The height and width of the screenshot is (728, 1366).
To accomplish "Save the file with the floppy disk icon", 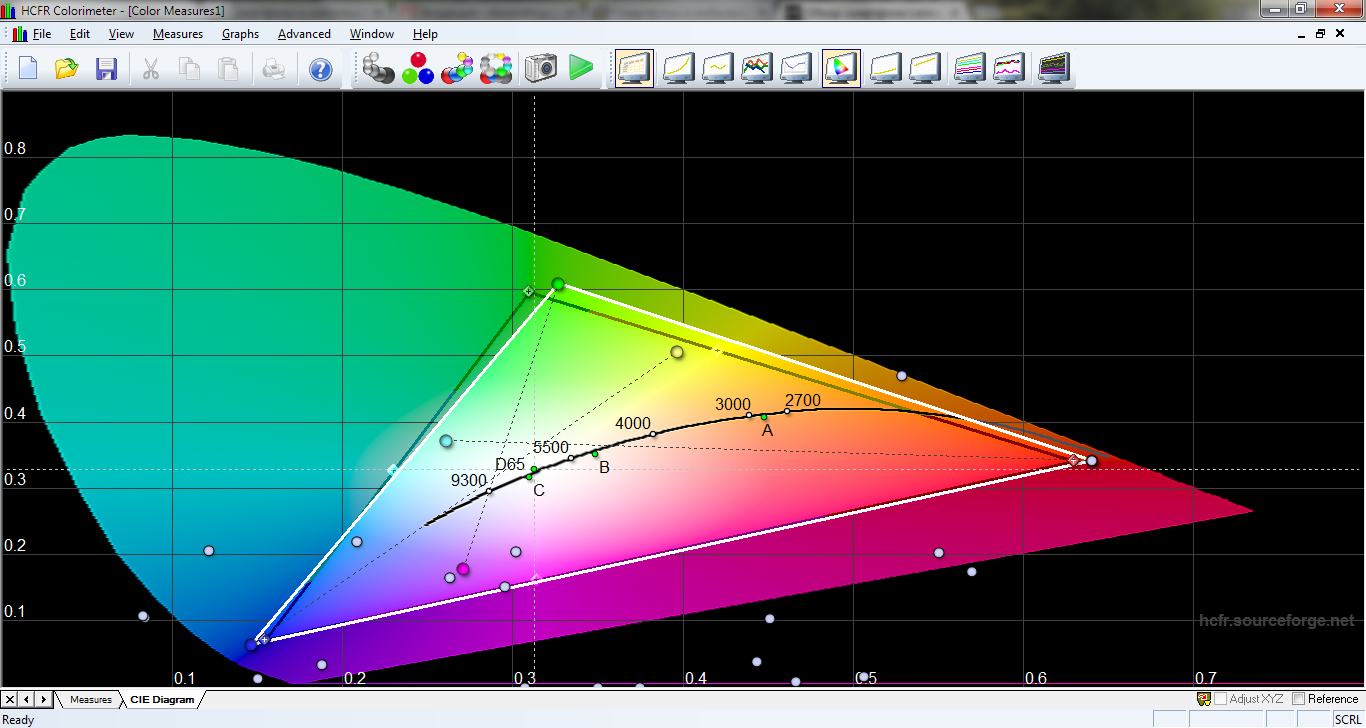I will point(106,69).
